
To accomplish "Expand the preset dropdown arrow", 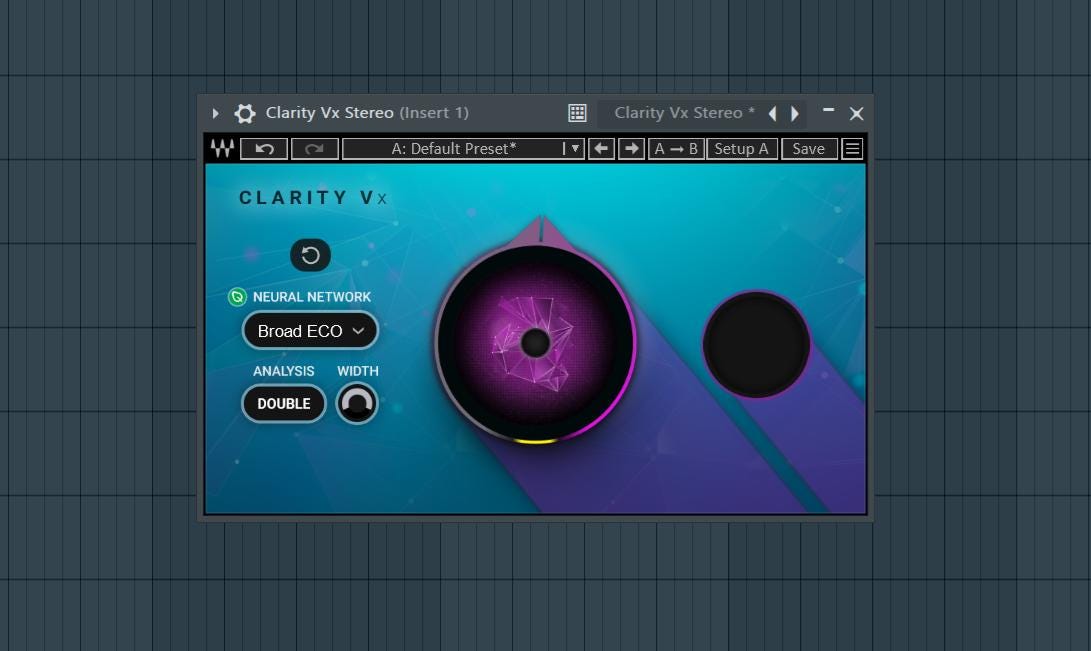I will 575,149.
